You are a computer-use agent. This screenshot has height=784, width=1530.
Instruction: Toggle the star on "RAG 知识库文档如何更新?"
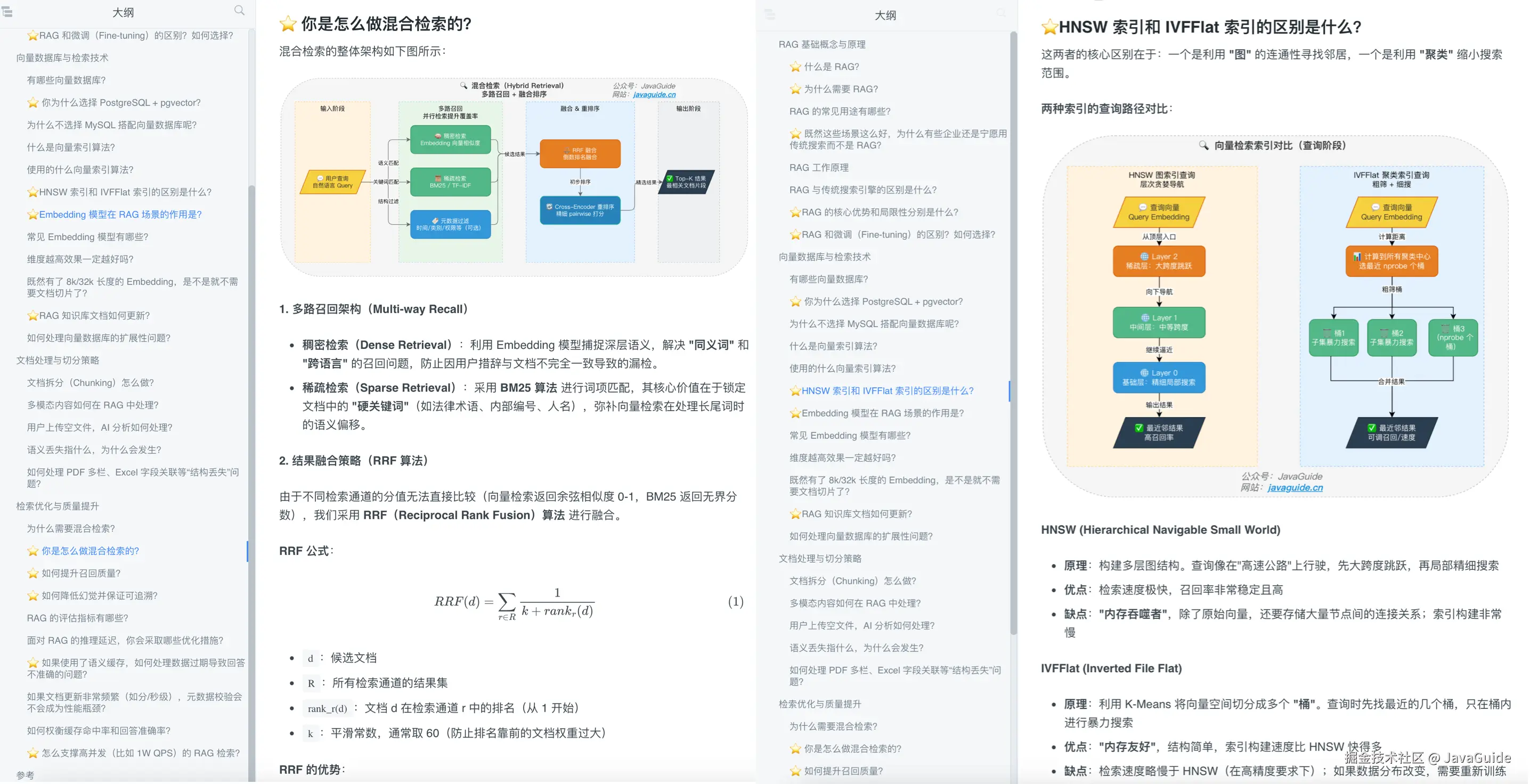[32, 315]
